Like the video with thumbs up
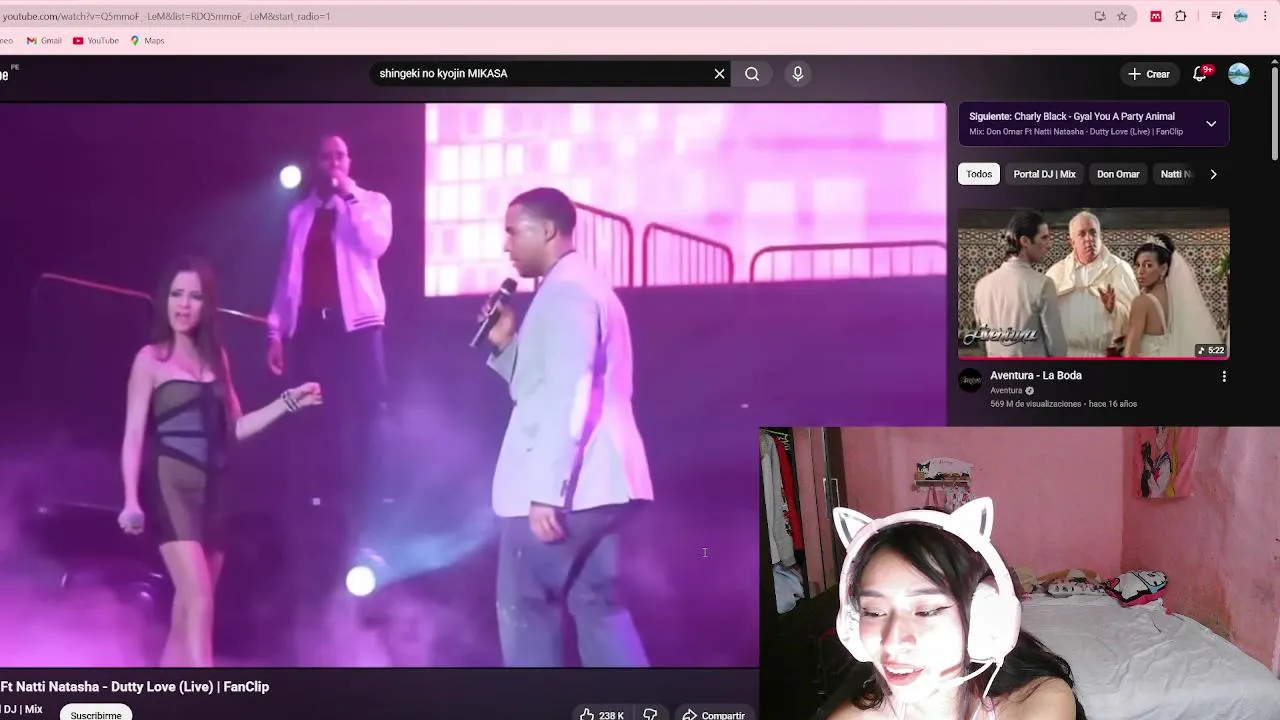Viewport: 1280px width, 720px height. pos(602,715)
